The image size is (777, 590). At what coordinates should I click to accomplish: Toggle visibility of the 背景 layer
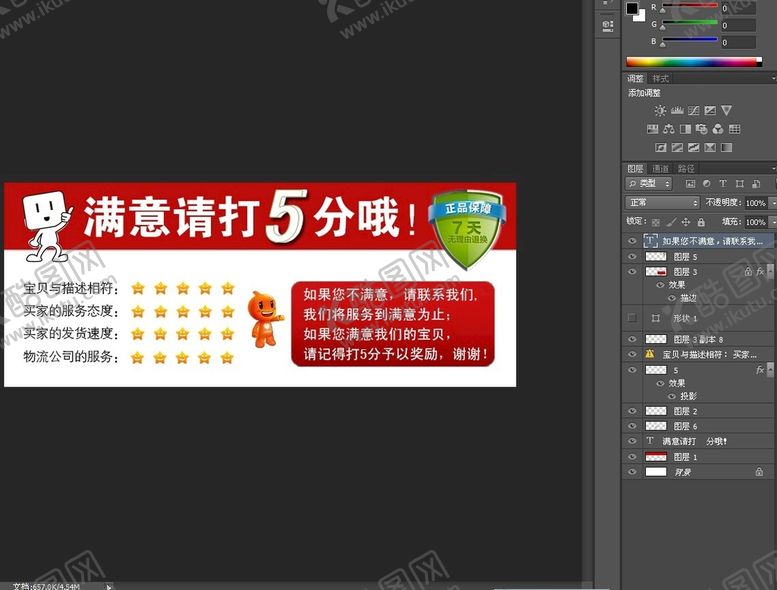point(631,471)
